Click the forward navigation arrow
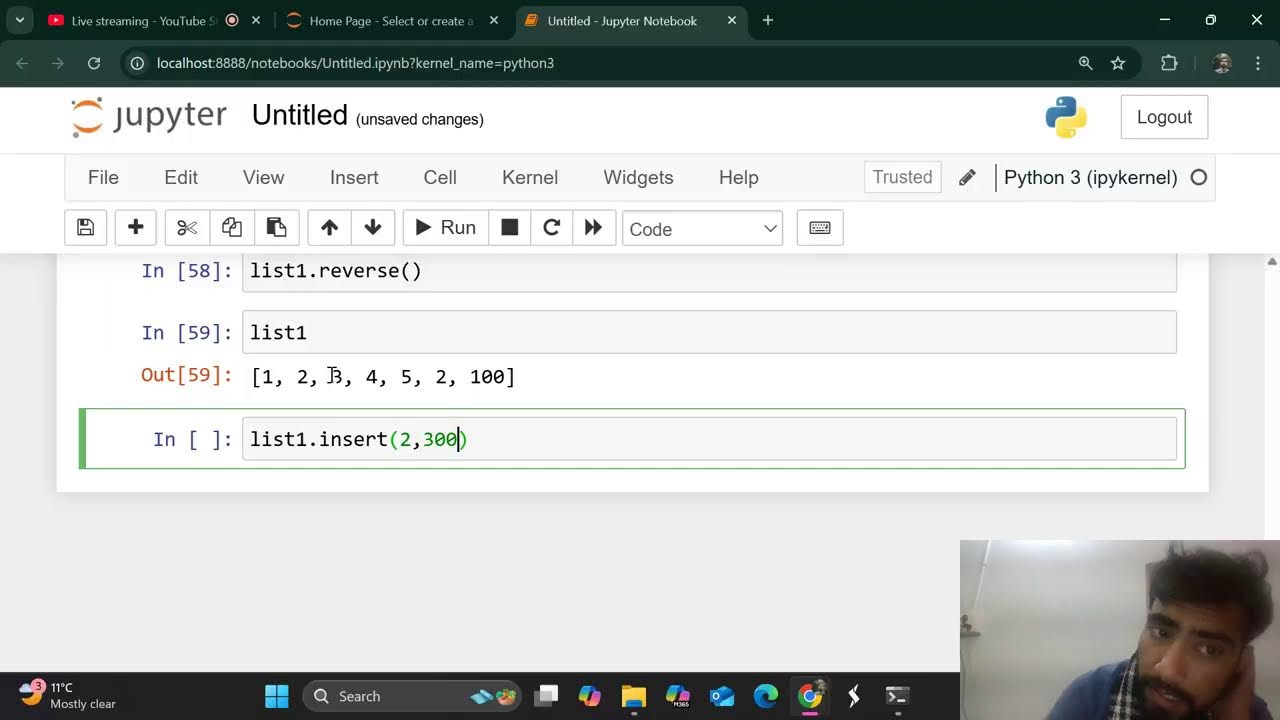The image size is (1280, 720). 58,63
